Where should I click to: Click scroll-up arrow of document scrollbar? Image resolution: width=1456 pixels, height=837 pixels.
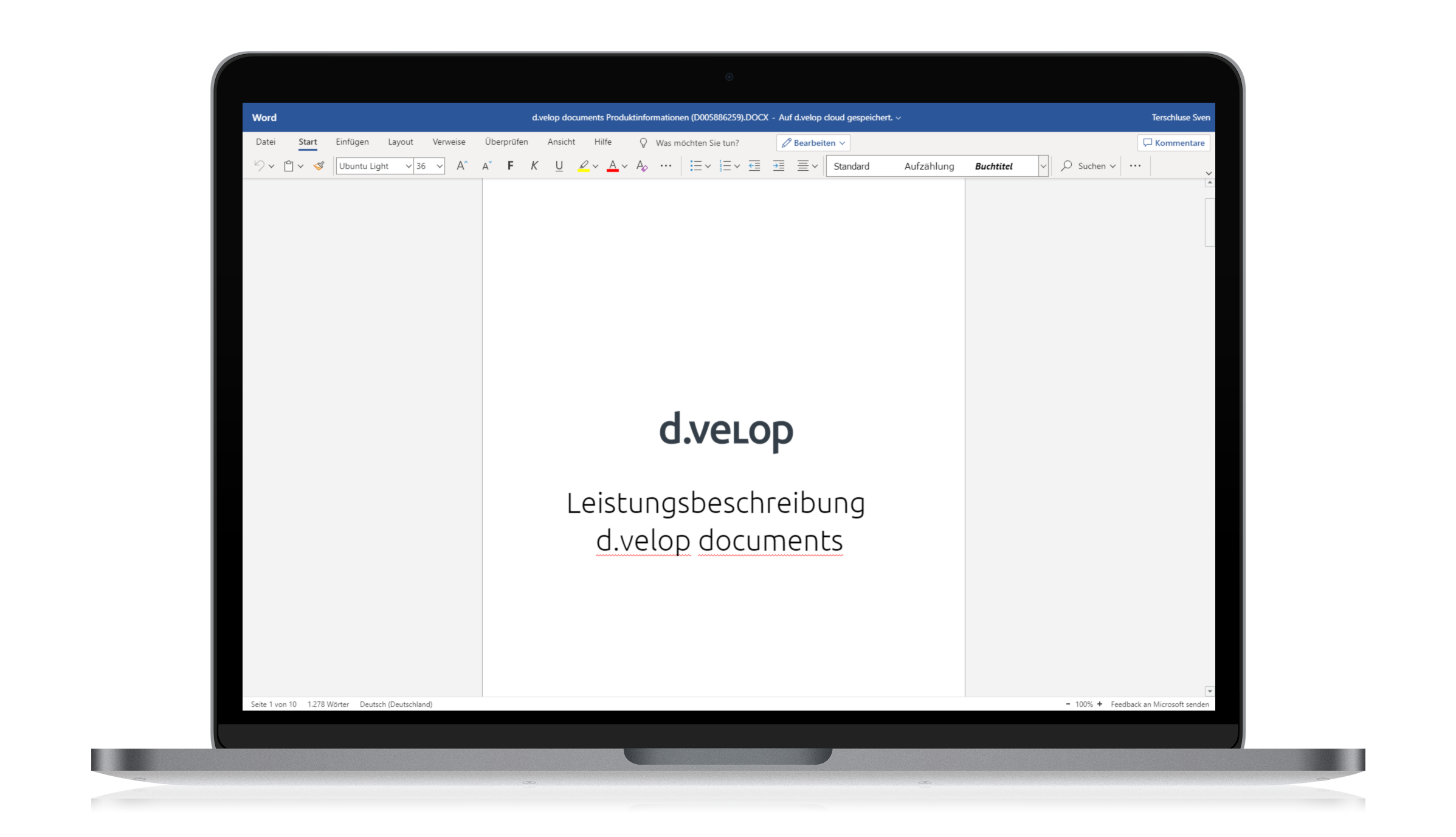tap(1209, 183)
